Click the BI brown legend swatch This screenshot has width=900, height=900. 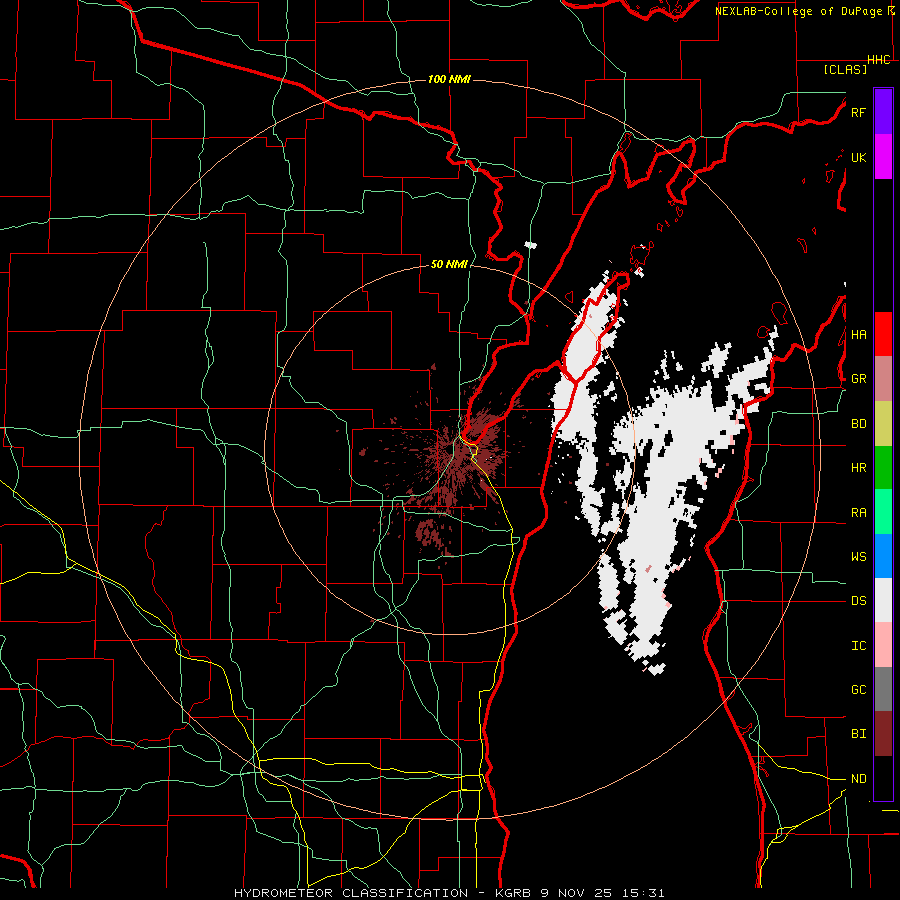[883, 734]
